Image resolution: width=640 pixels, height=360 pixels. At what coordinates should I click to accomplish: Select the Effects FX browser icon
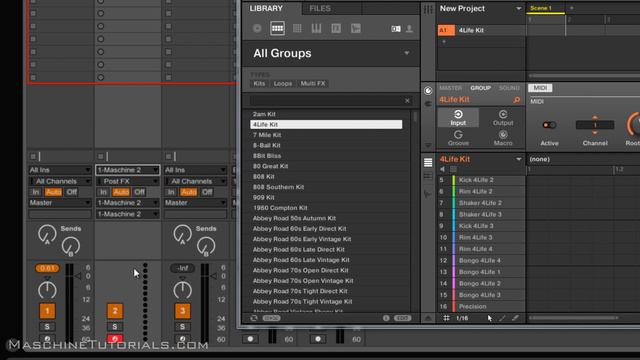pos(336,29)
